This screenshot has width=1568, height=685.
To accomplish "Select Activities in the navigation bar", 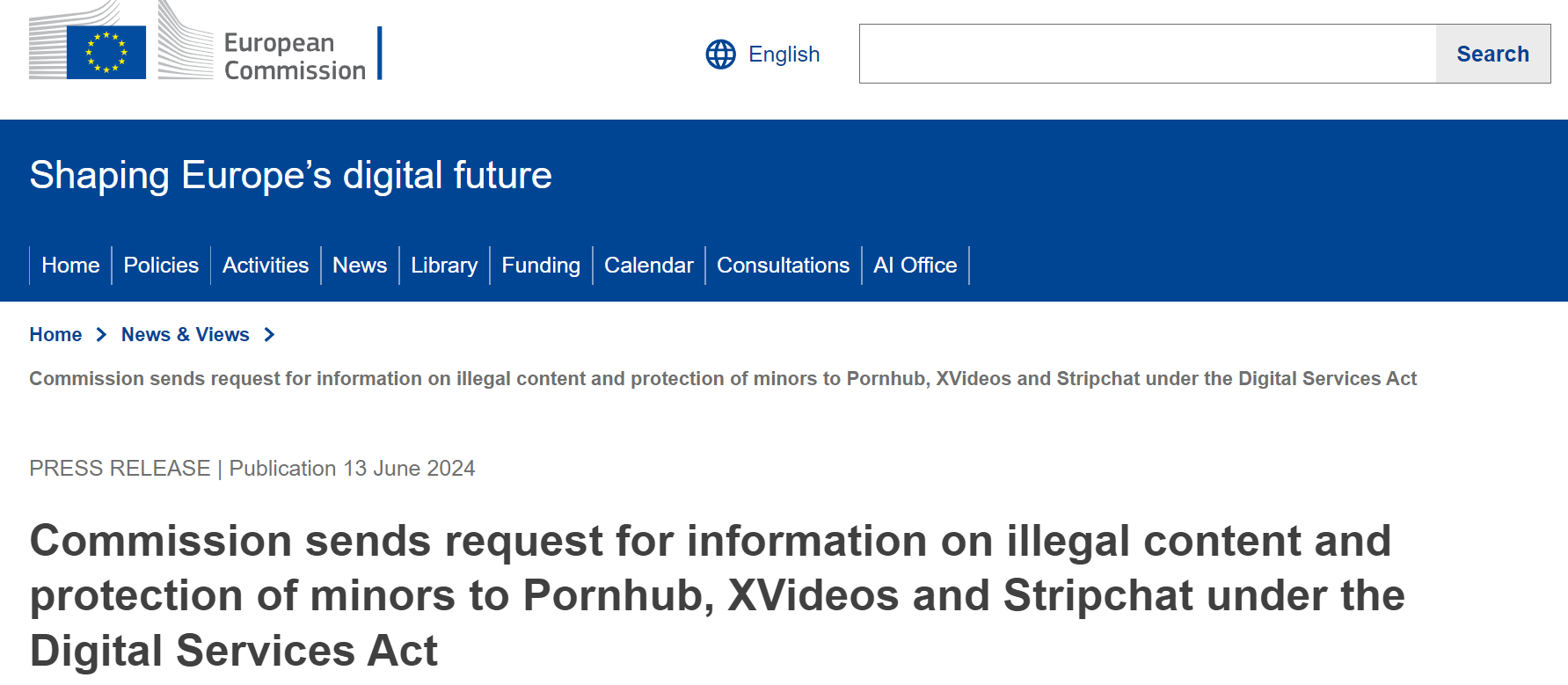I will 266,266.
